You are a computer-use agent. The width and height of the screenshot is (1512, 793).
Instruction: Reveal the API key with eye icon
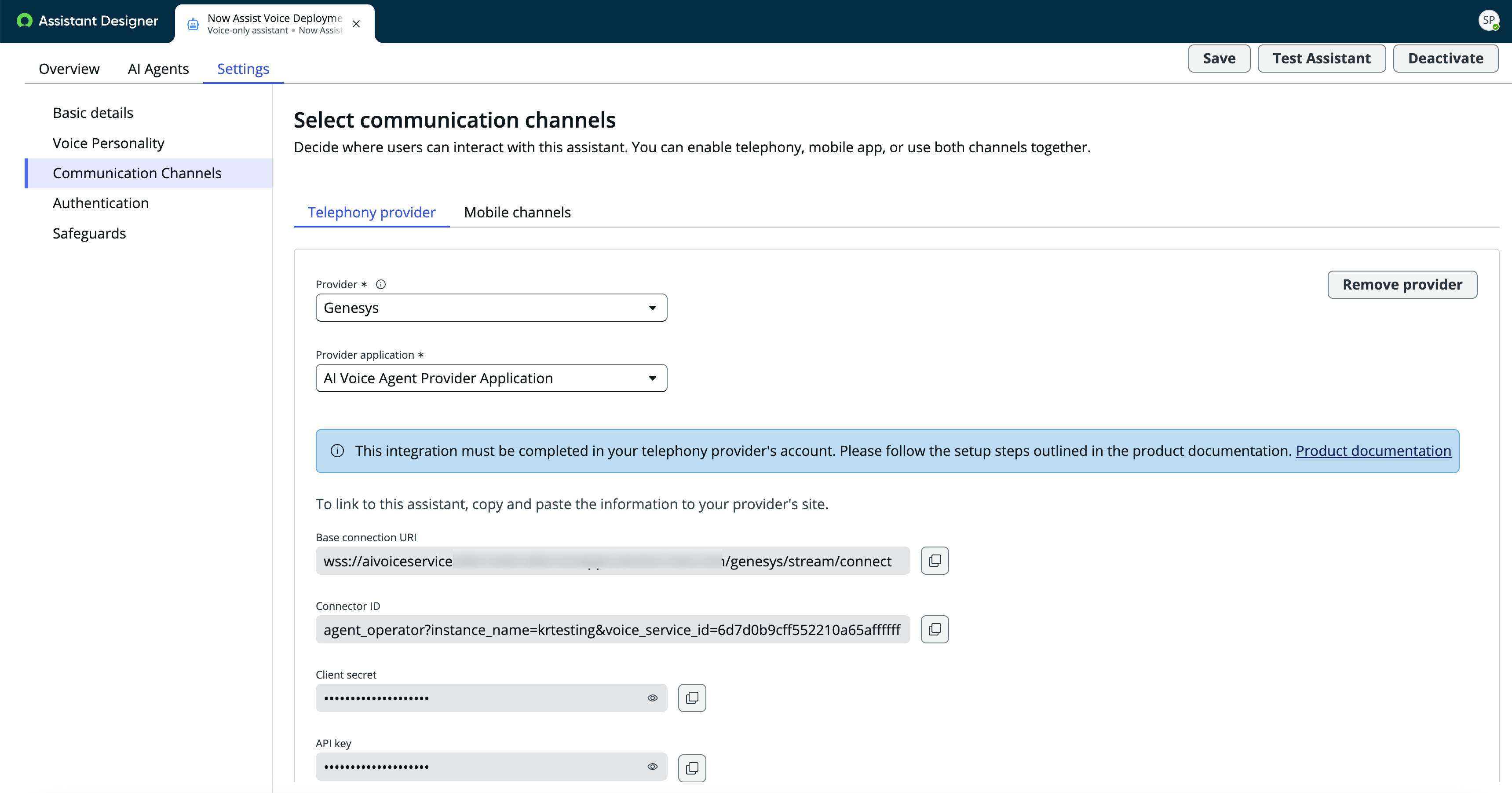[x=652, y=767]
